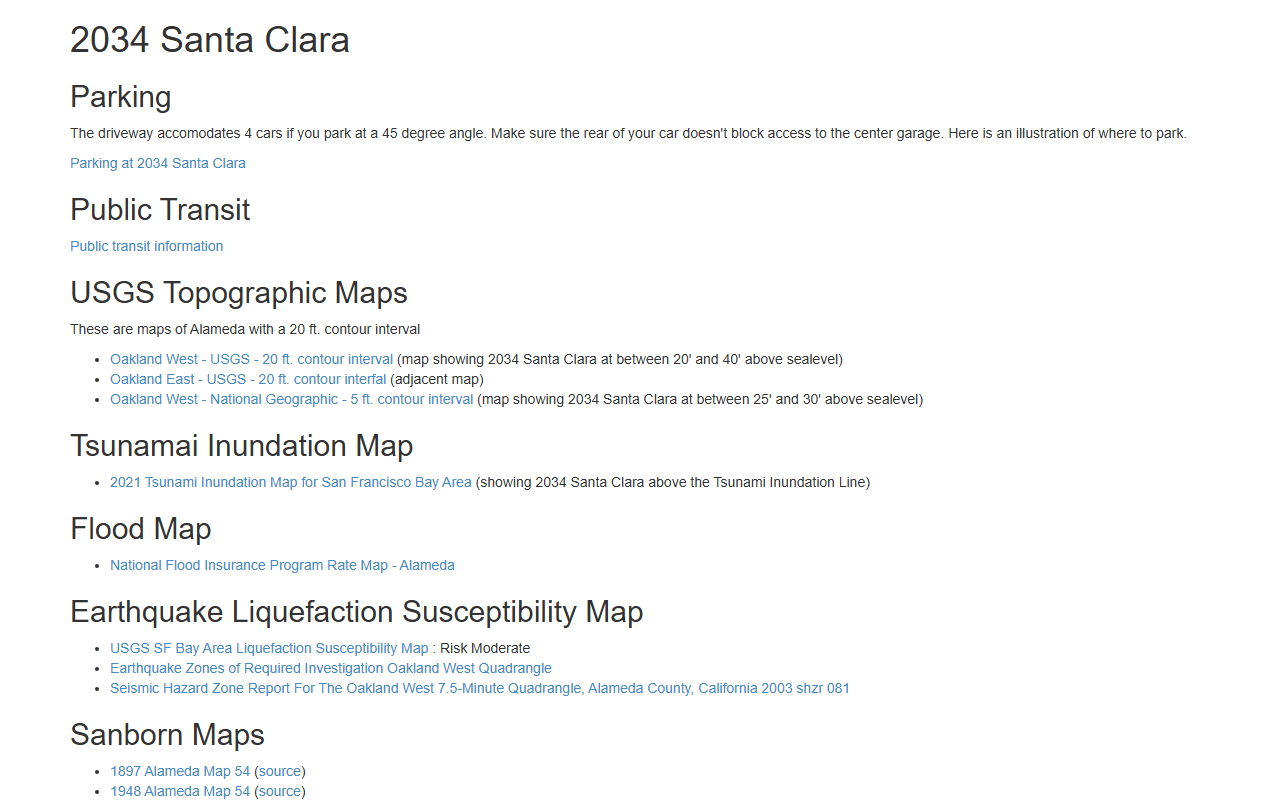Click the driveway parking instructions paragraph
Image resolution: width=1280 pixels, height=800 pixels.
click(x=628, y=133)
